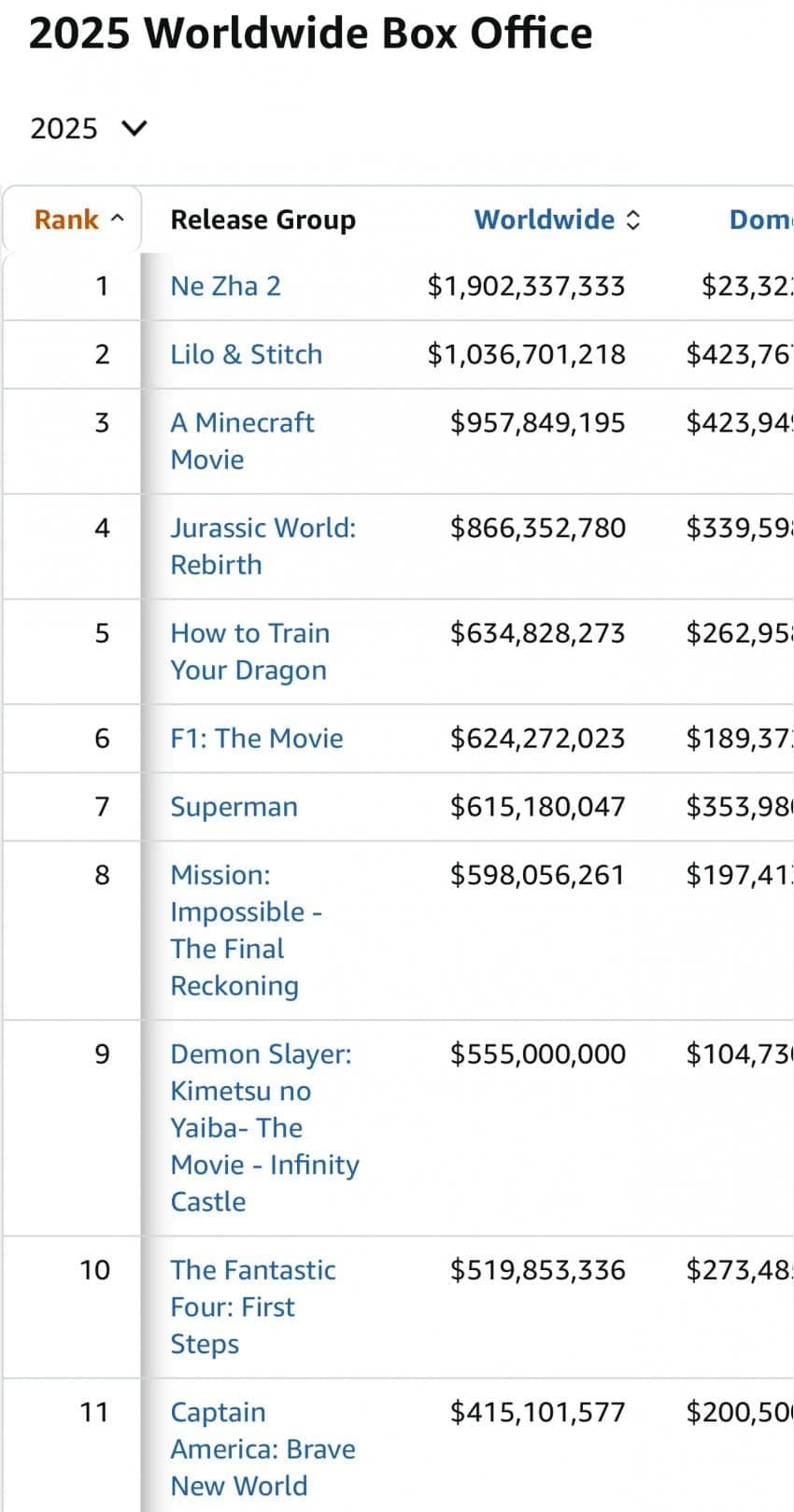Click the Rank ascending caret icon

117,219
